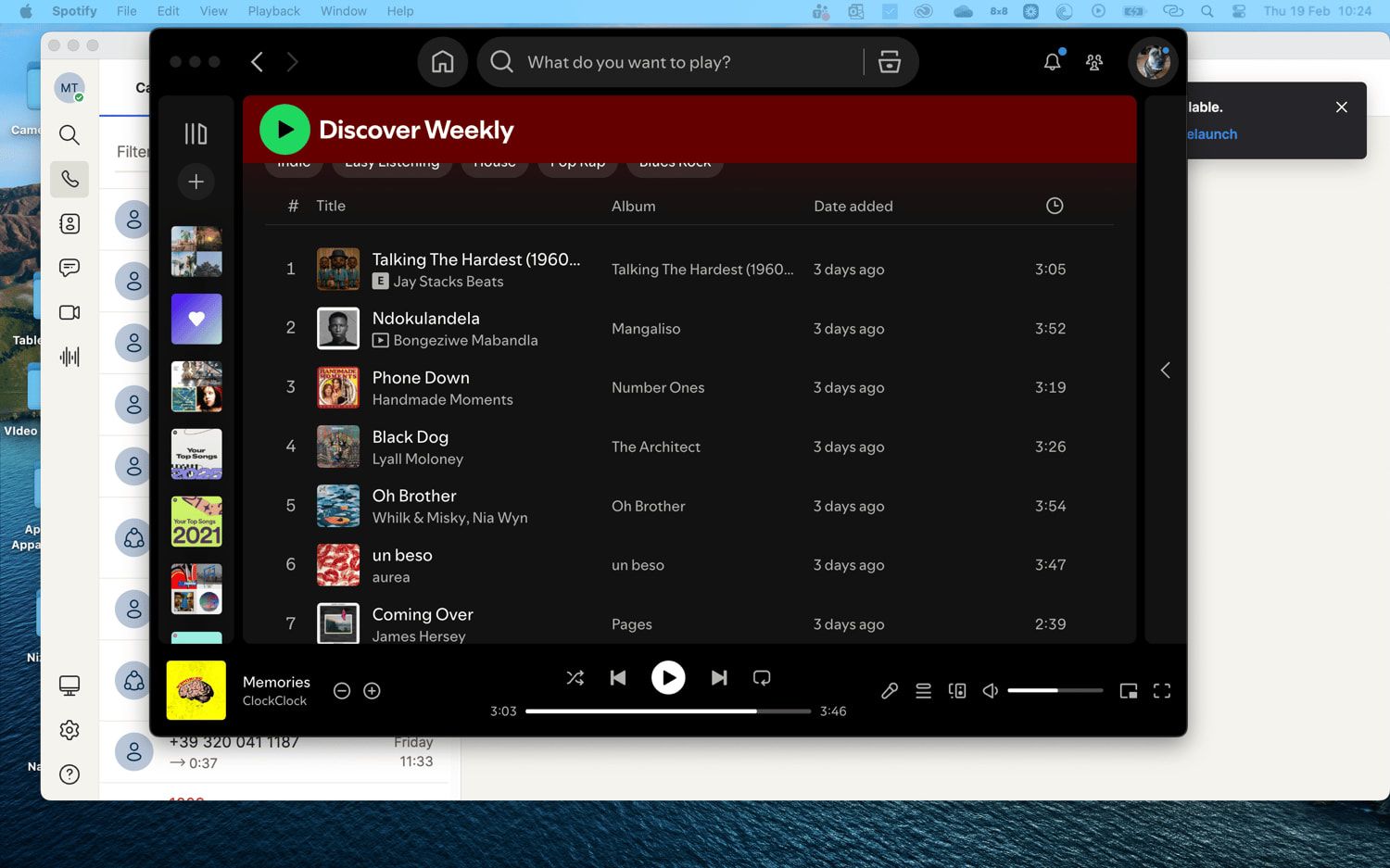Open Spotify Home with house icon
The height and width of the screenshot is (868, 1390).
point(442,62)
